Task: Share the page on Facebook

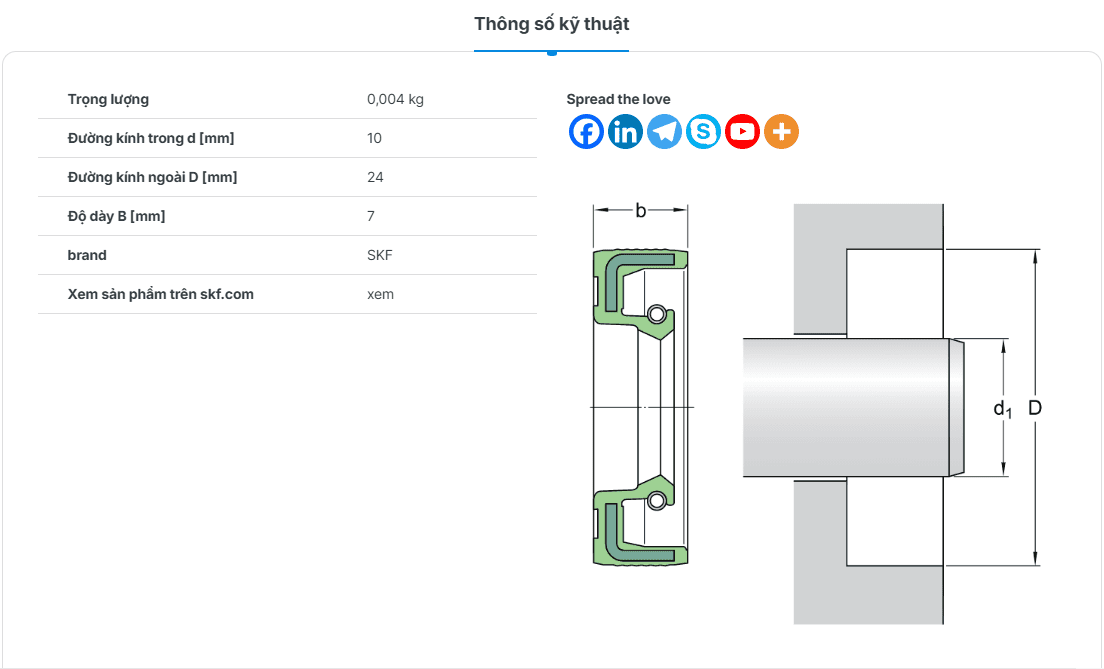Action: 586,132
